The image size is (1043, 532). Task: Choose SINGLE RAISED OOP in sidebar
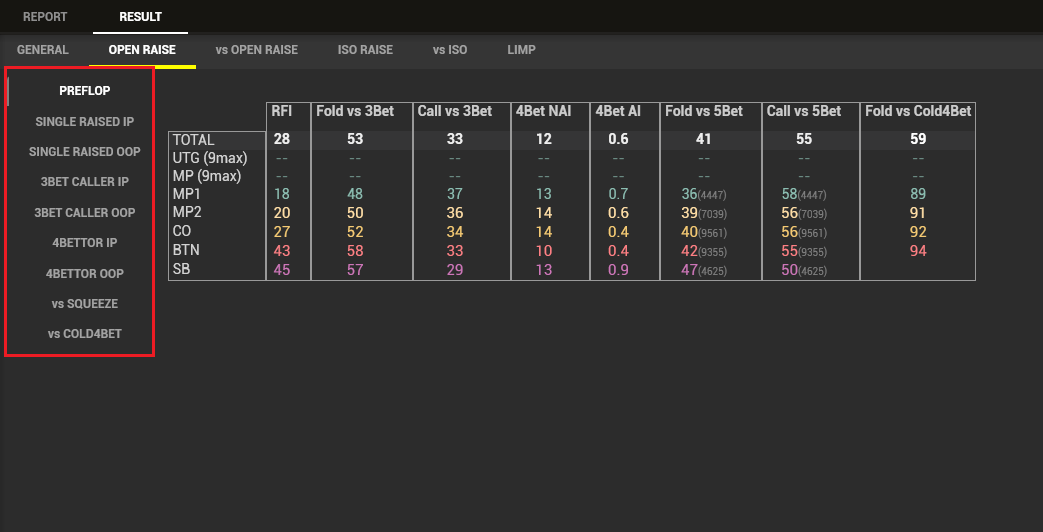84,152
